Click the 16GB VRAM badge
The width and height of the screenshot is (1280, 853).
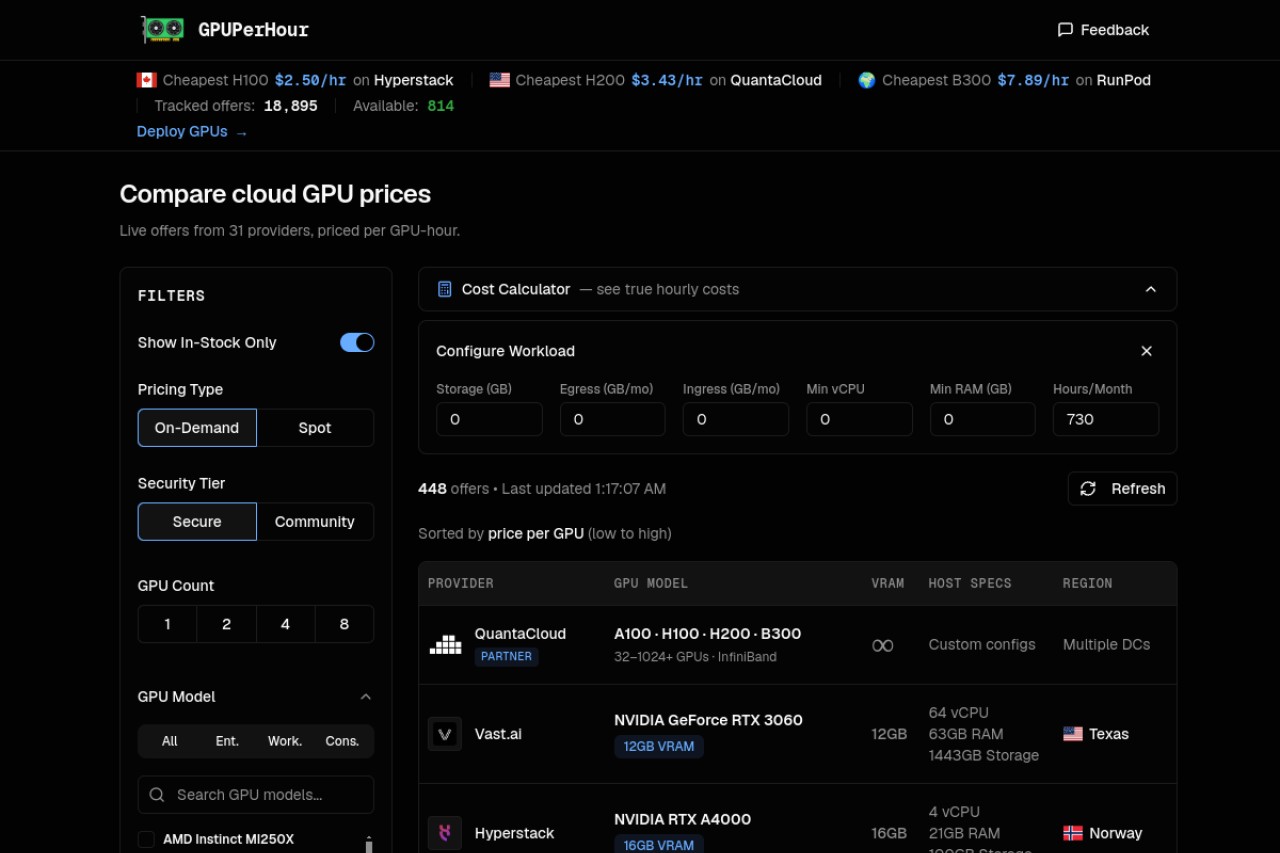click(659, 845)
